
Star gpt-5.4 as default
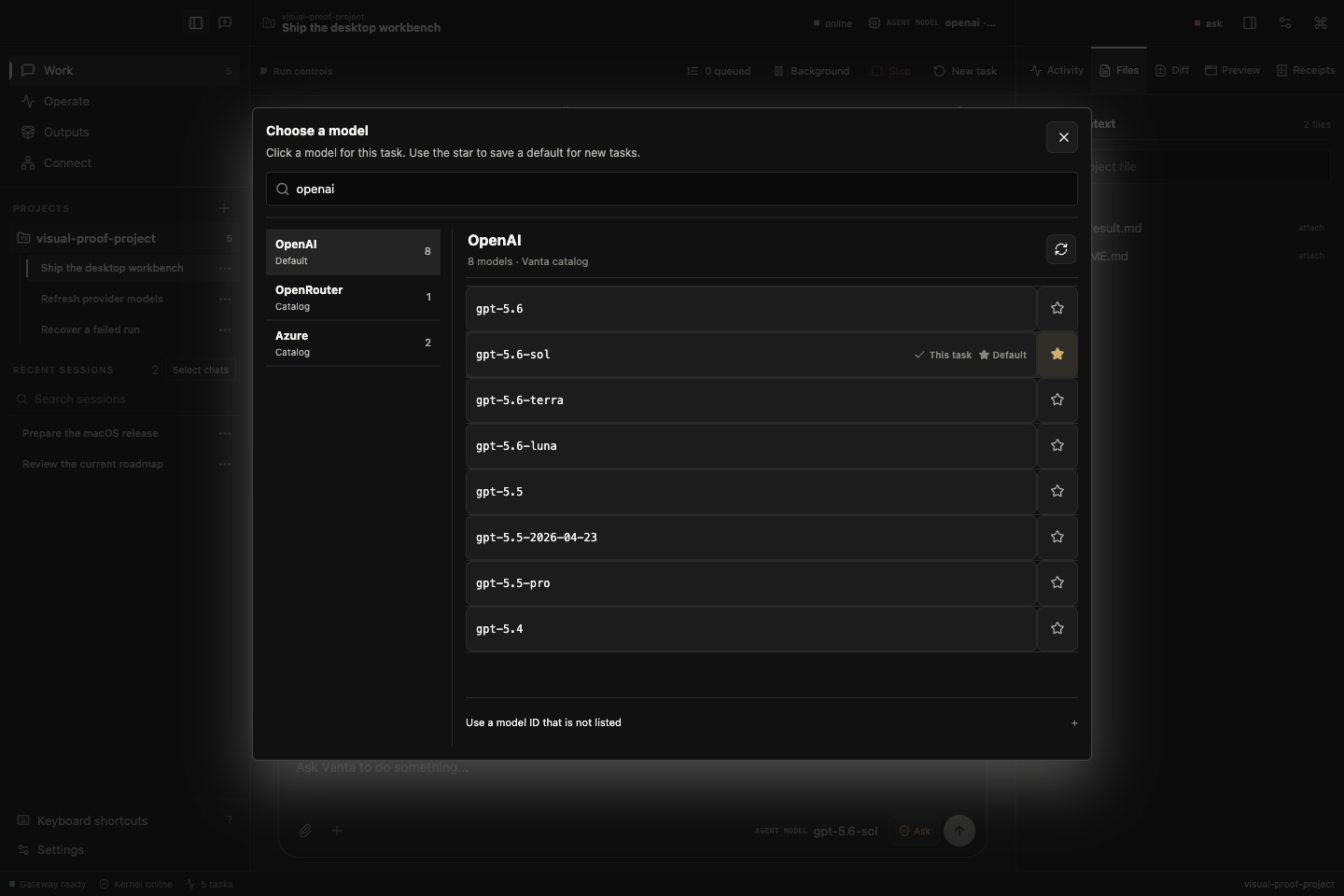pyautogui.click(x=1057, y=628)
